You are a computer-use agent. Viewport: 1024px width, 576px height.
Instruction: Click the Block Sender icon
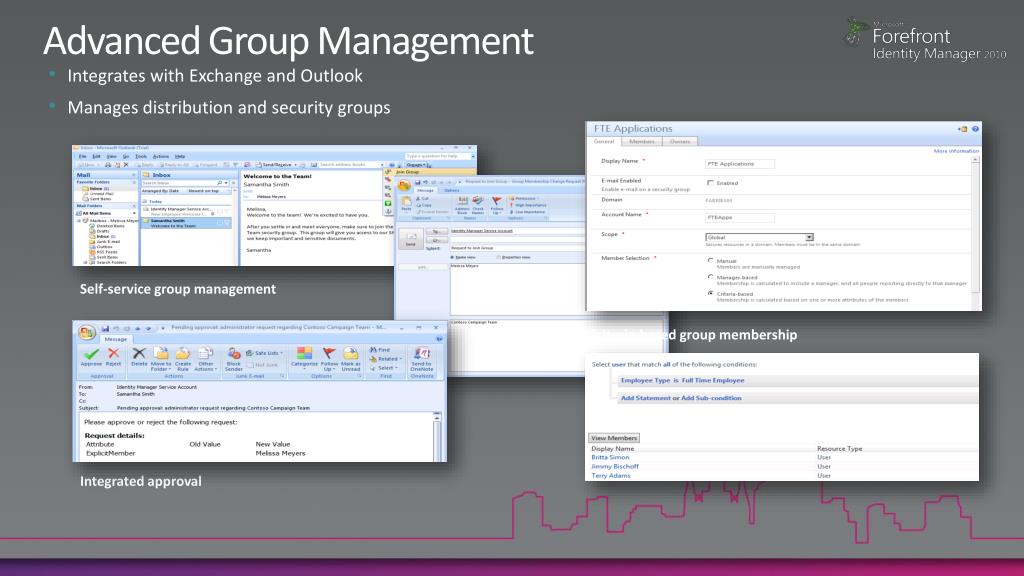[x=234, y=353]
